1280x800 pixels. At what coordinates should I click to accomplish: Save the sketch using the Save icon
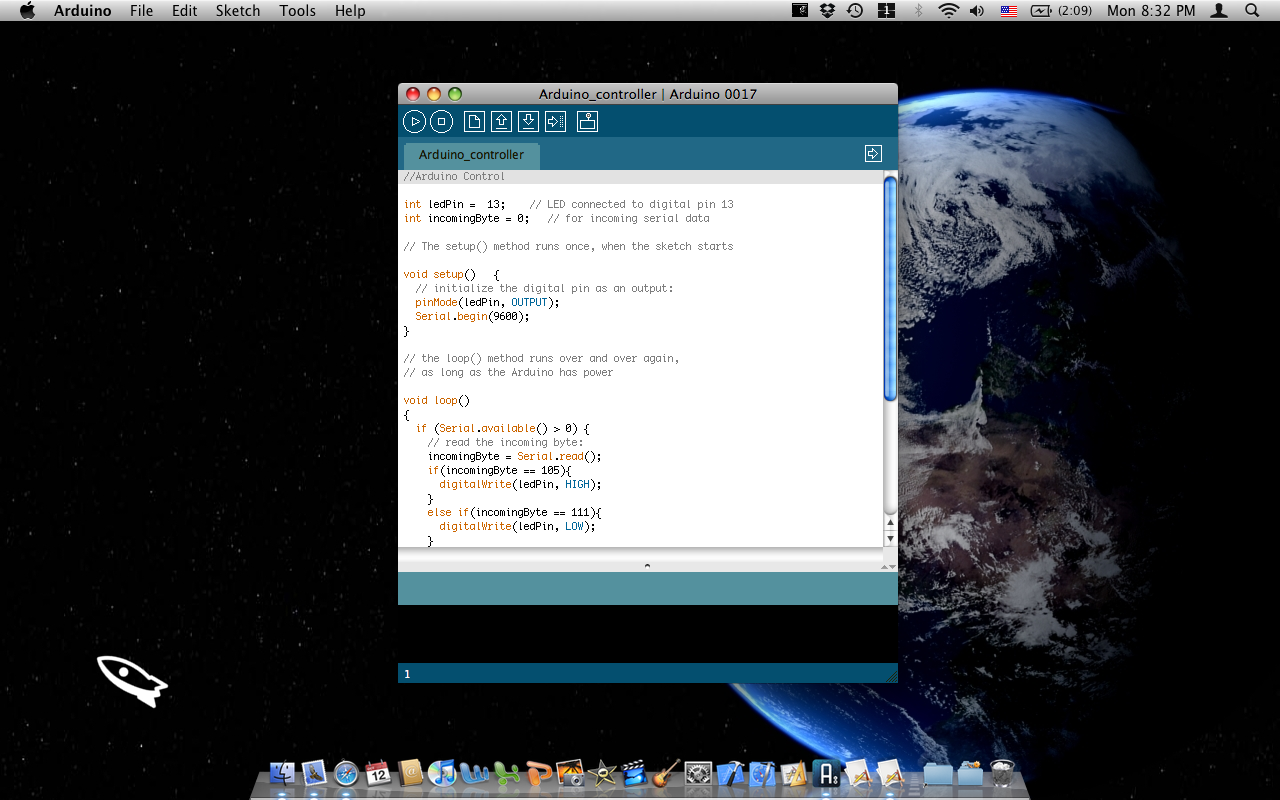(x=528, y=122)
